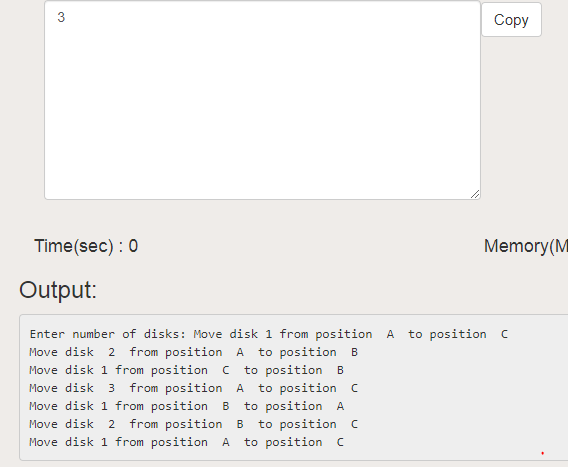The height and width of the screenshot is (467, 568).
Task: Click the line moving disk 1 from C to B
Action: tap(186, 370)
